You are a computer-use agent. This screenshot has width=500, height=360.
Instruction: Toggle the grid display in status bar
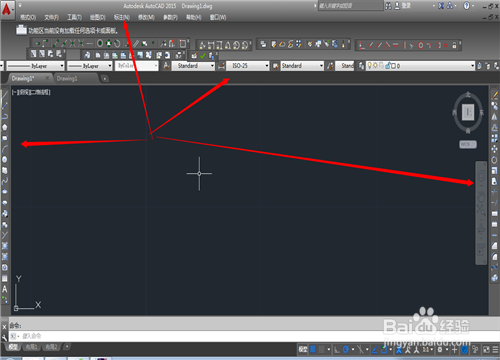(313, 349)
